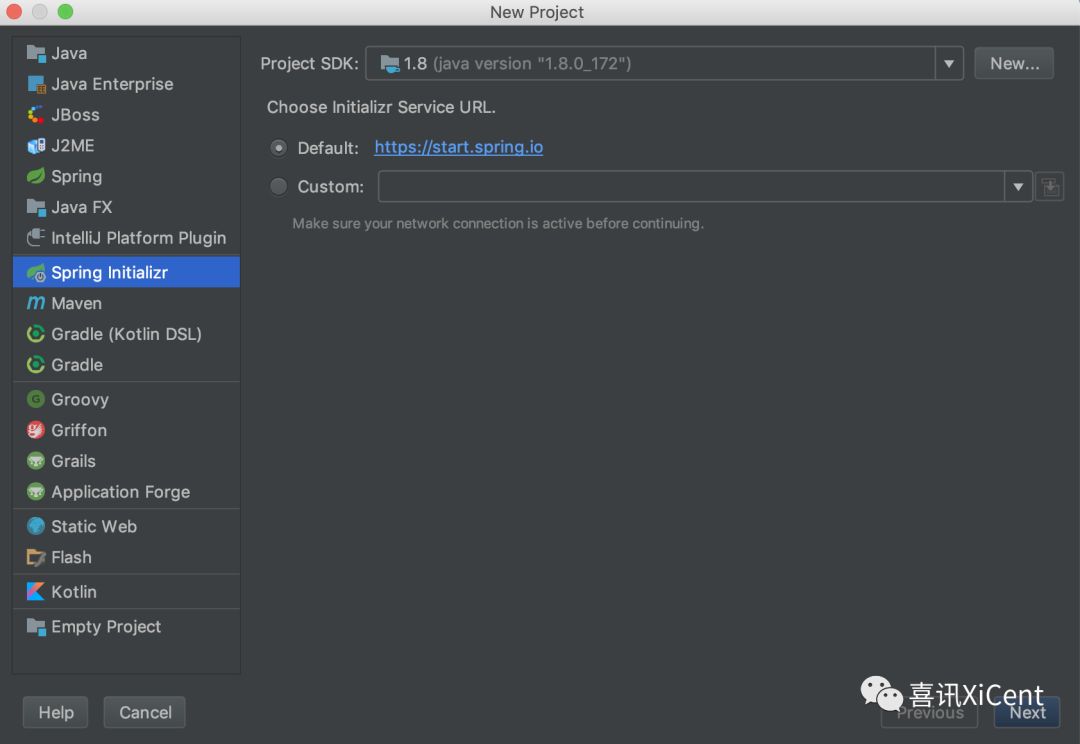Open the Project SDK dropdown arrow
The height and width of the screenshot is (744, 1080).
pyautogui.click(x=949, y=64)
